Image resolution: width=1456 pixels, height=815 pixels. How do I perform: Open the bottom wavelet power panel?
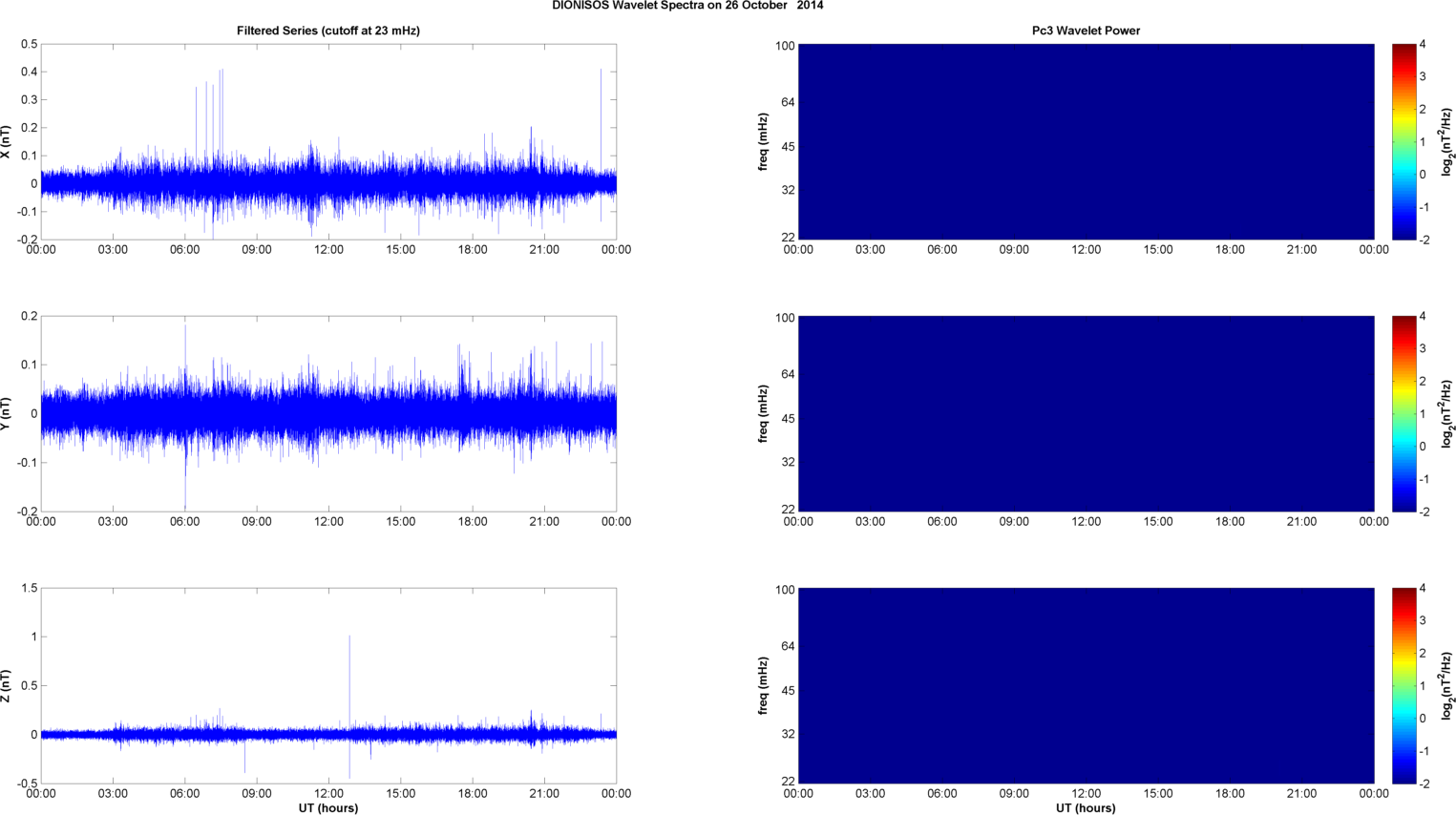coord(1086,685)
